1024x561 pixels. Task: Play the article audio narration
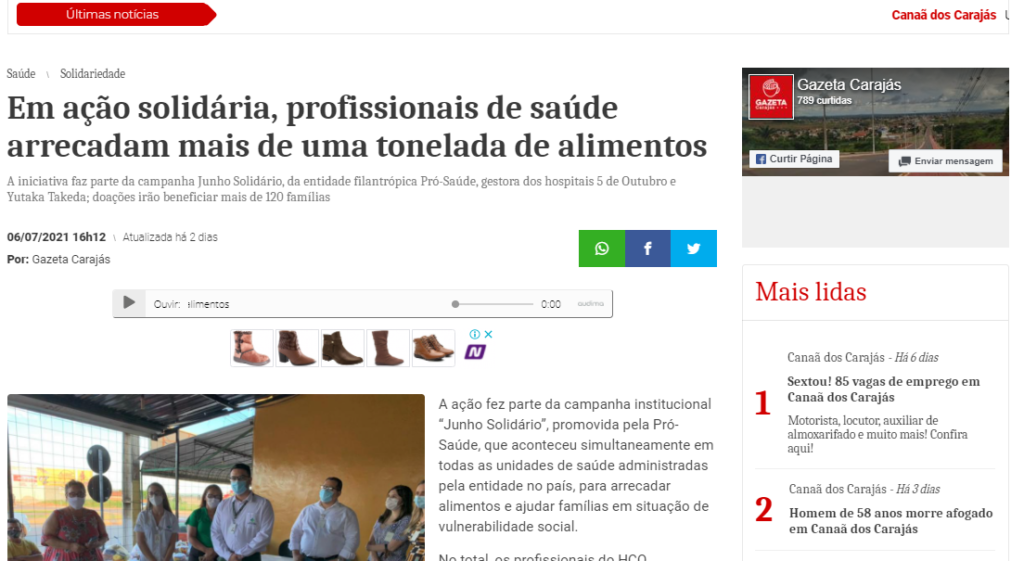[129, 303]
